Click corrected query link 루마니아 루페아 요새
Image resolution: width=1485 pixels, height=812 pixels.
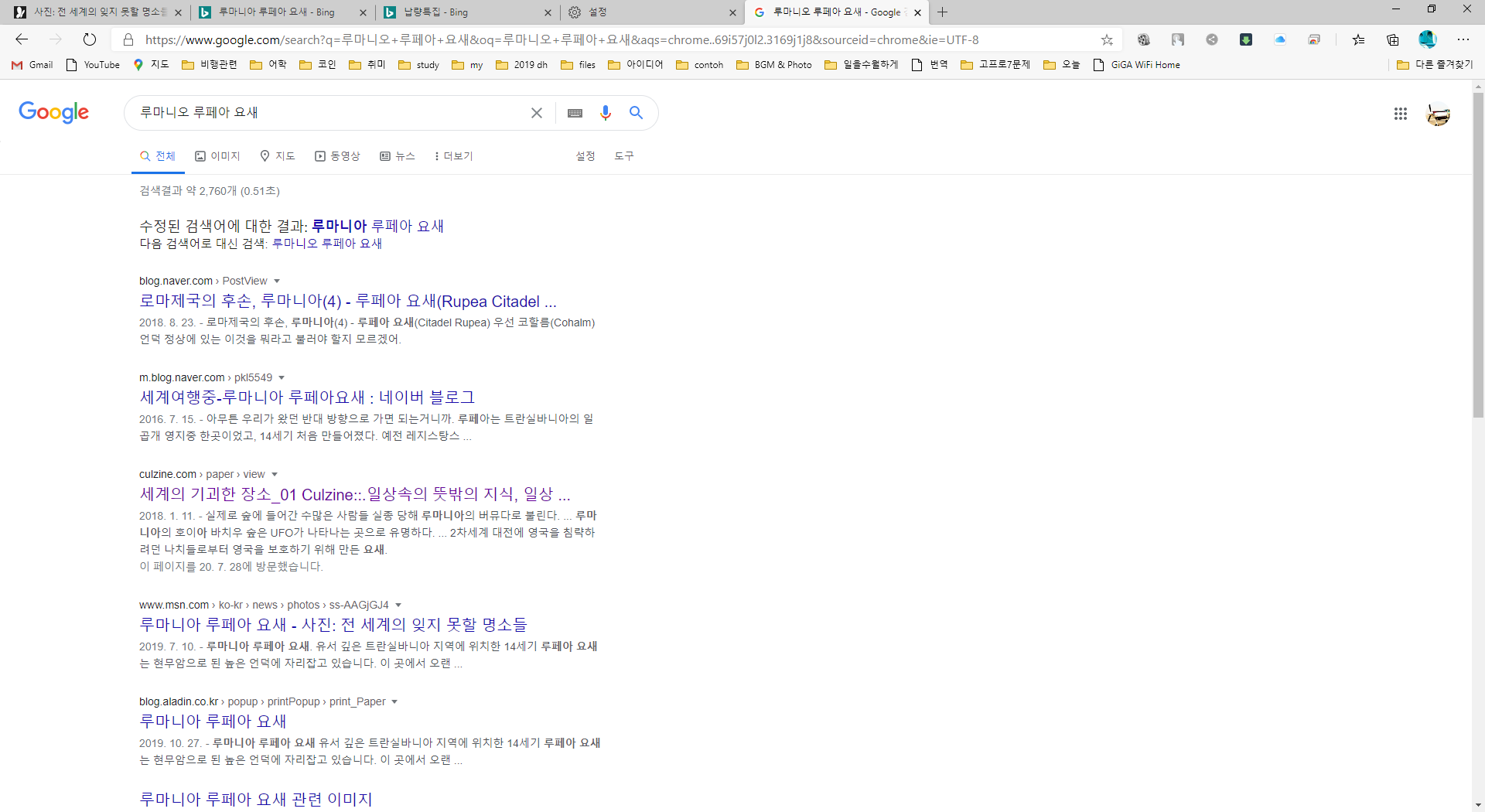(x=377, y=226)
